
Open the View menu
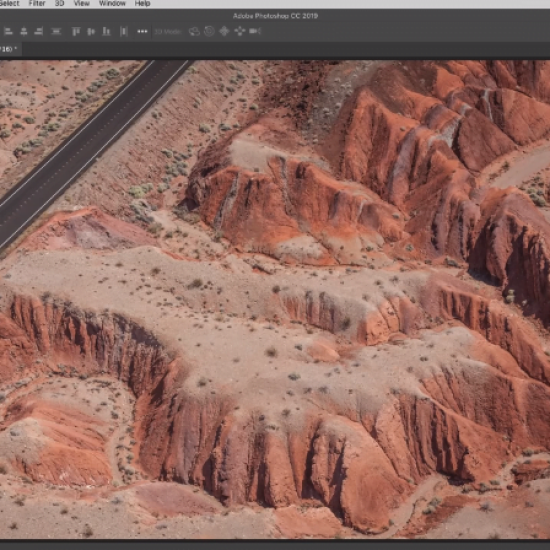[82, 4]
